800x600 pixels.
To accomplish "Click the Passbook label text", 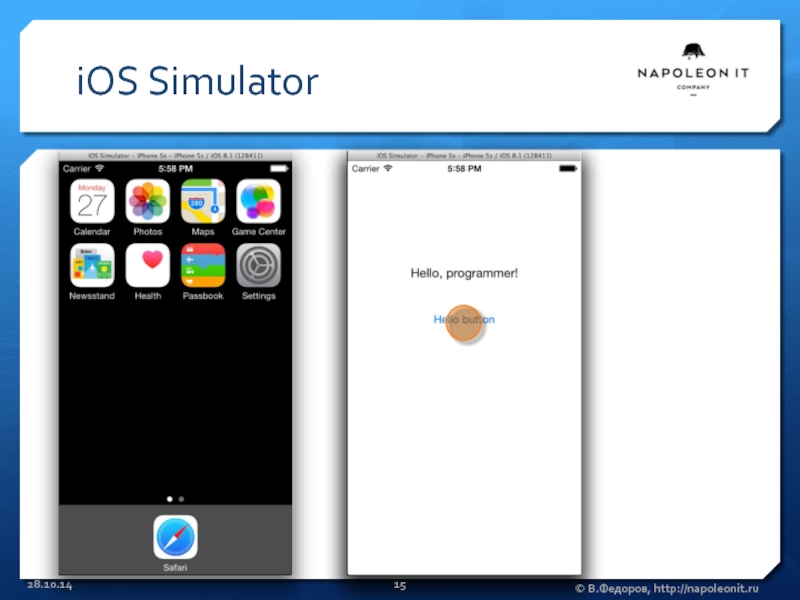I will tap(203, 296).
